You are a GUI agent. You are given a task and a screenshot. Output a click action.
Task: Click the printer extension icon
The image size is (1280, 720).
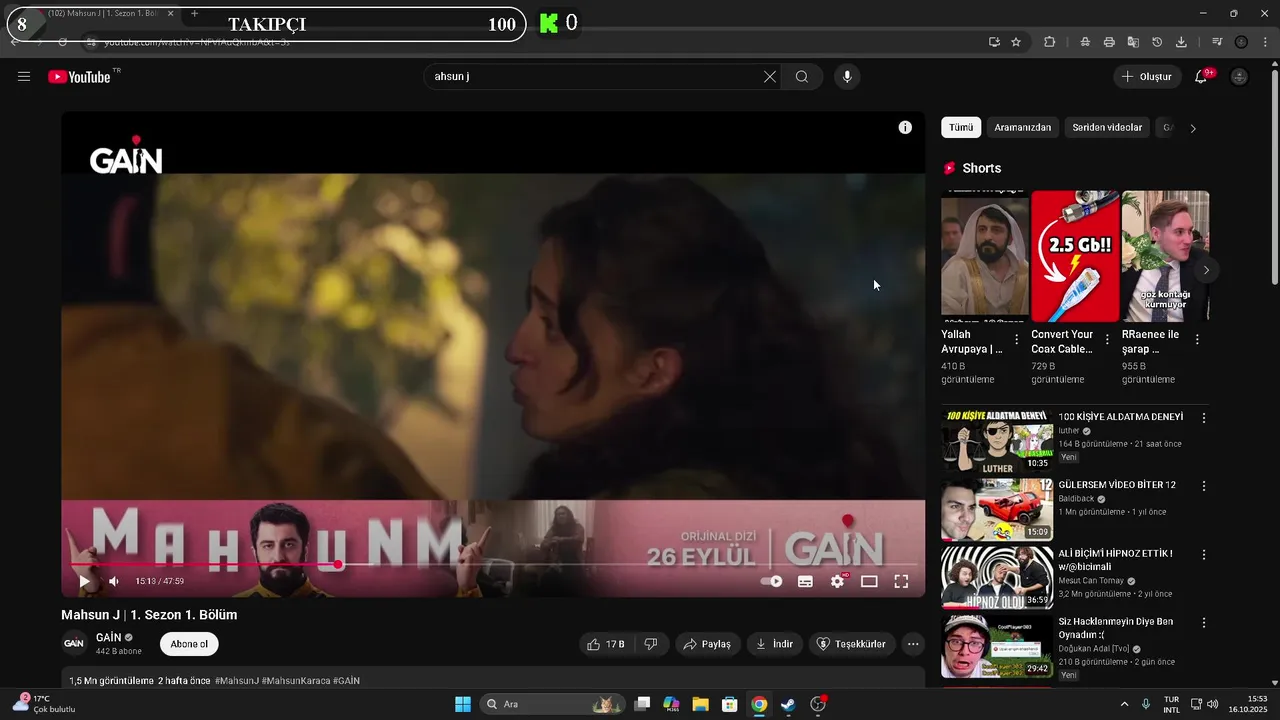pyautogui.click(x=1109, y=42)
